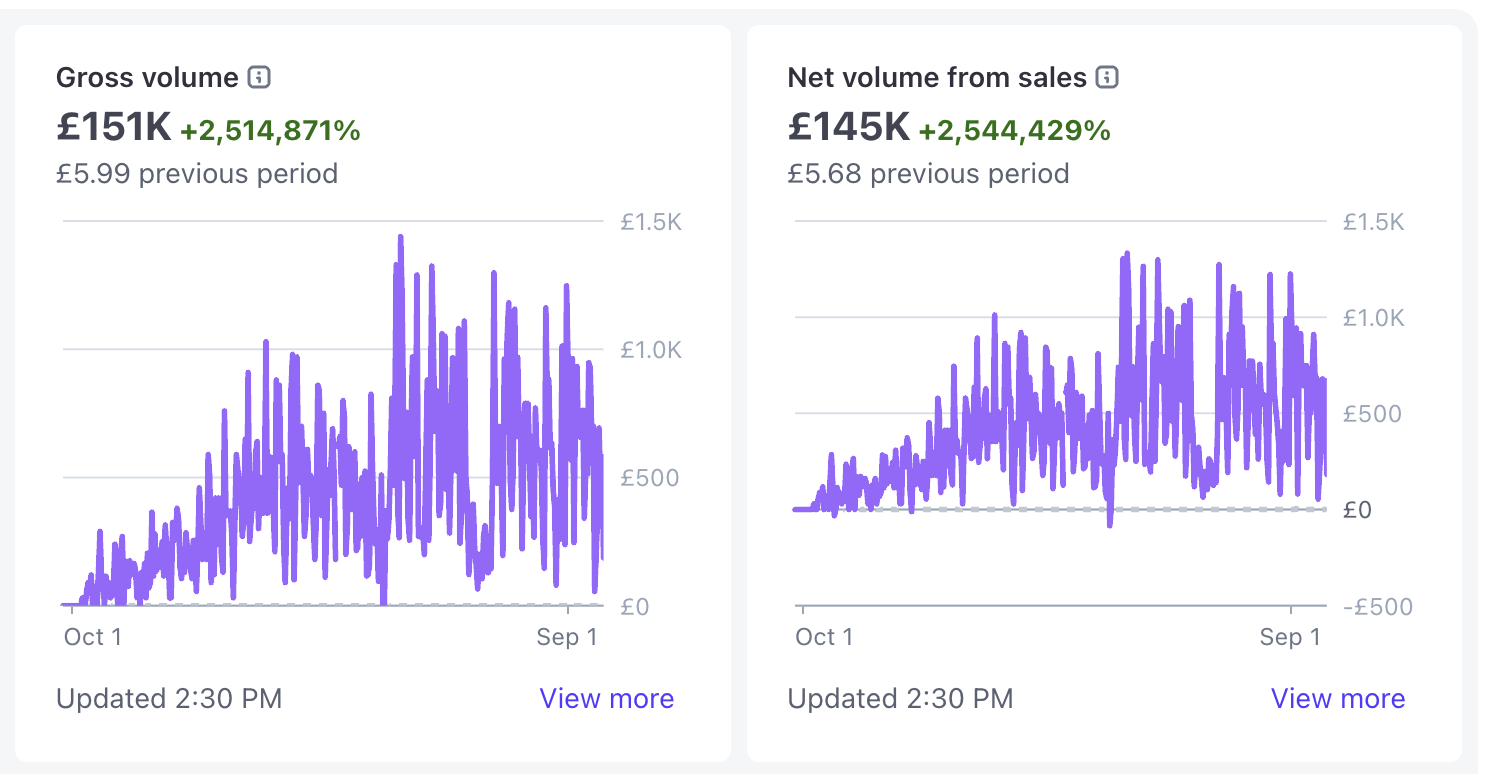Click the Updated 2:30 PM text under Net volume
Image resolution: width=1486 pixels, height=774 pixels.
(x=900, y=698)
